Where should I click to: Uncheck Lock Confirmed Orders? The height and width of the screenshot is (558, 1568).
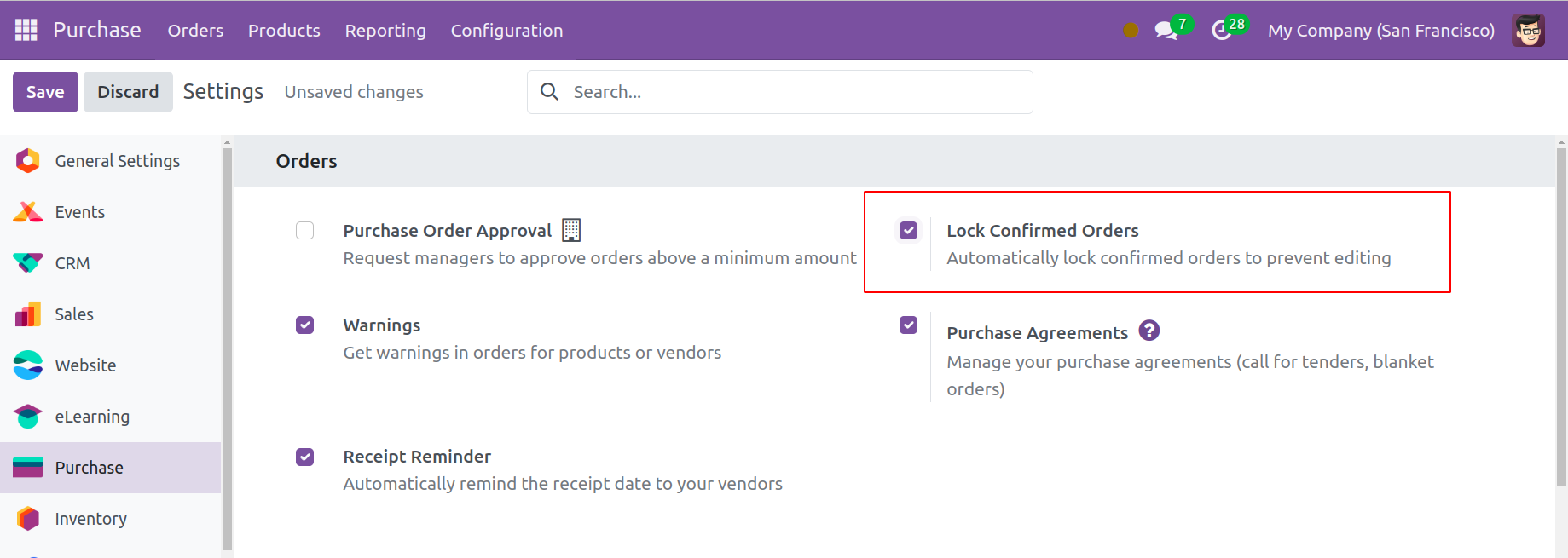(x=908, y=231)
